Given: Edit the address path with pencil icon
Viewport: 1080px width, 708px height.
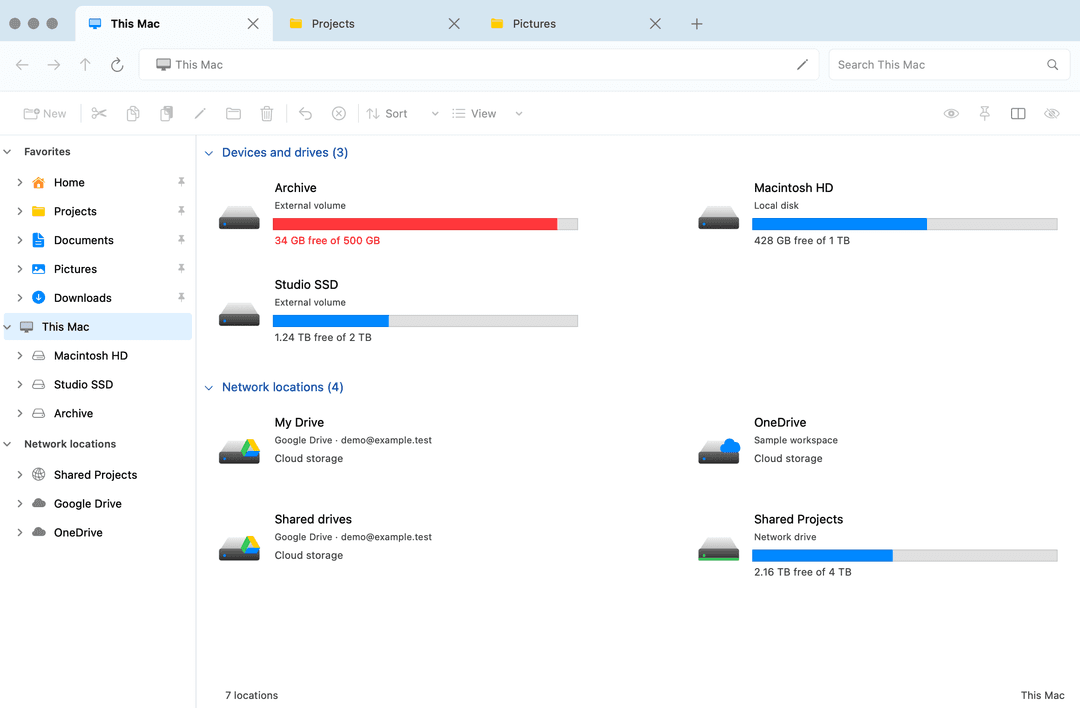Looking at the screenshot, I should coord(802,65).
